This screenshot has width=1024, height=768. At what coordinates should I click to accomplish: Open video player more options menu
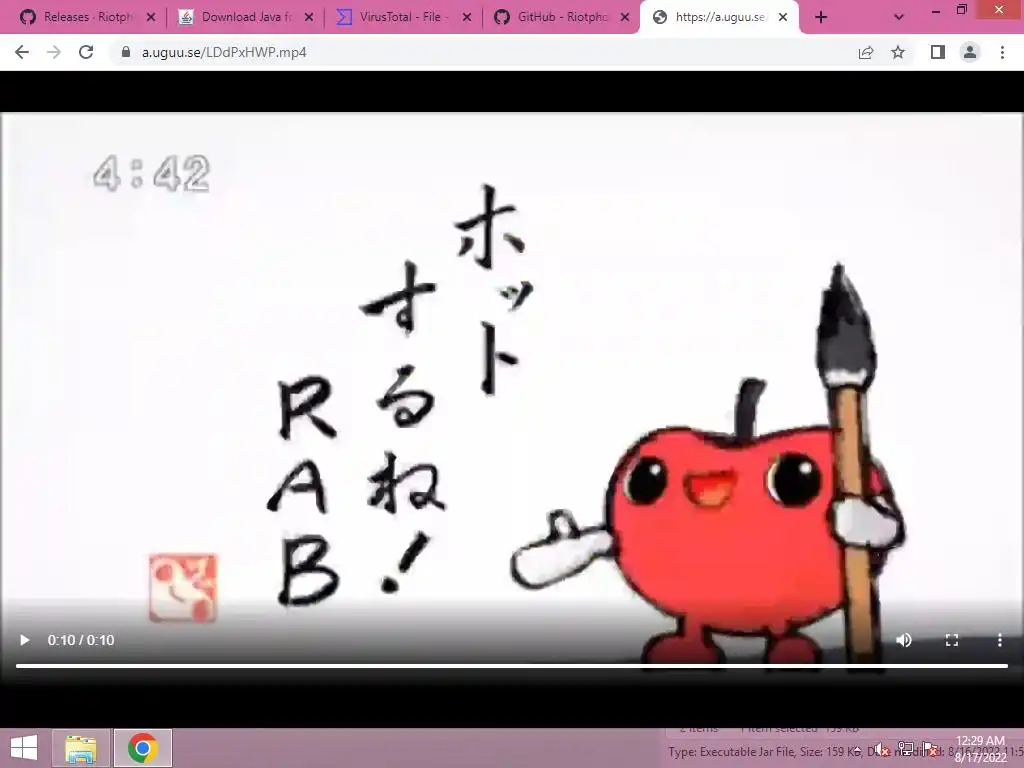point(1000,640)
